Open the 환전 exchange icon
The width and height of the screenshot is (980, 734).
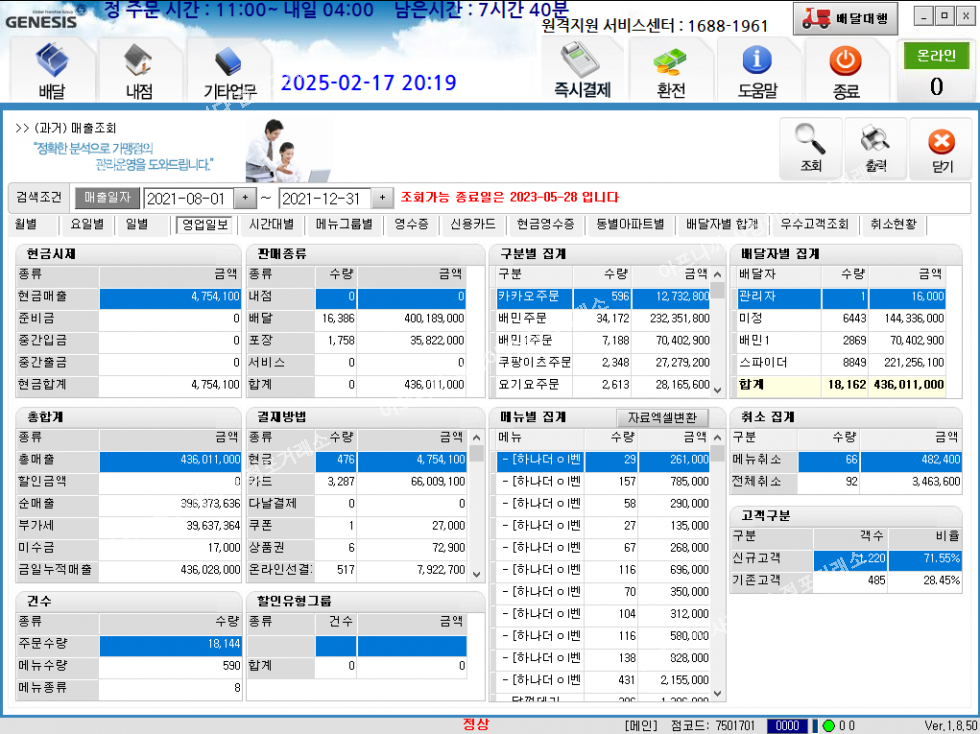(670, 72)
